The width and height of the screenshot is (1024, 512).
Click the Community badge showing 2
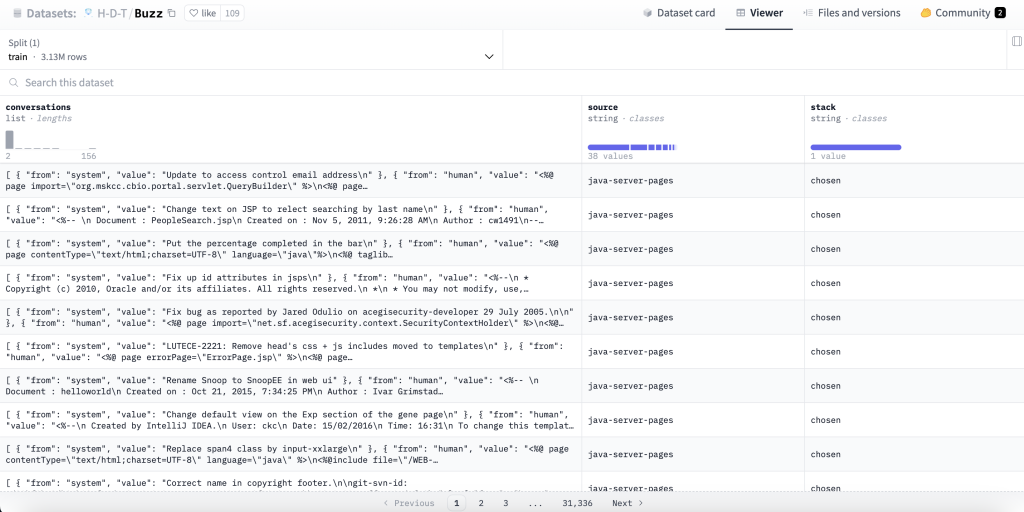pos(1000,13)
